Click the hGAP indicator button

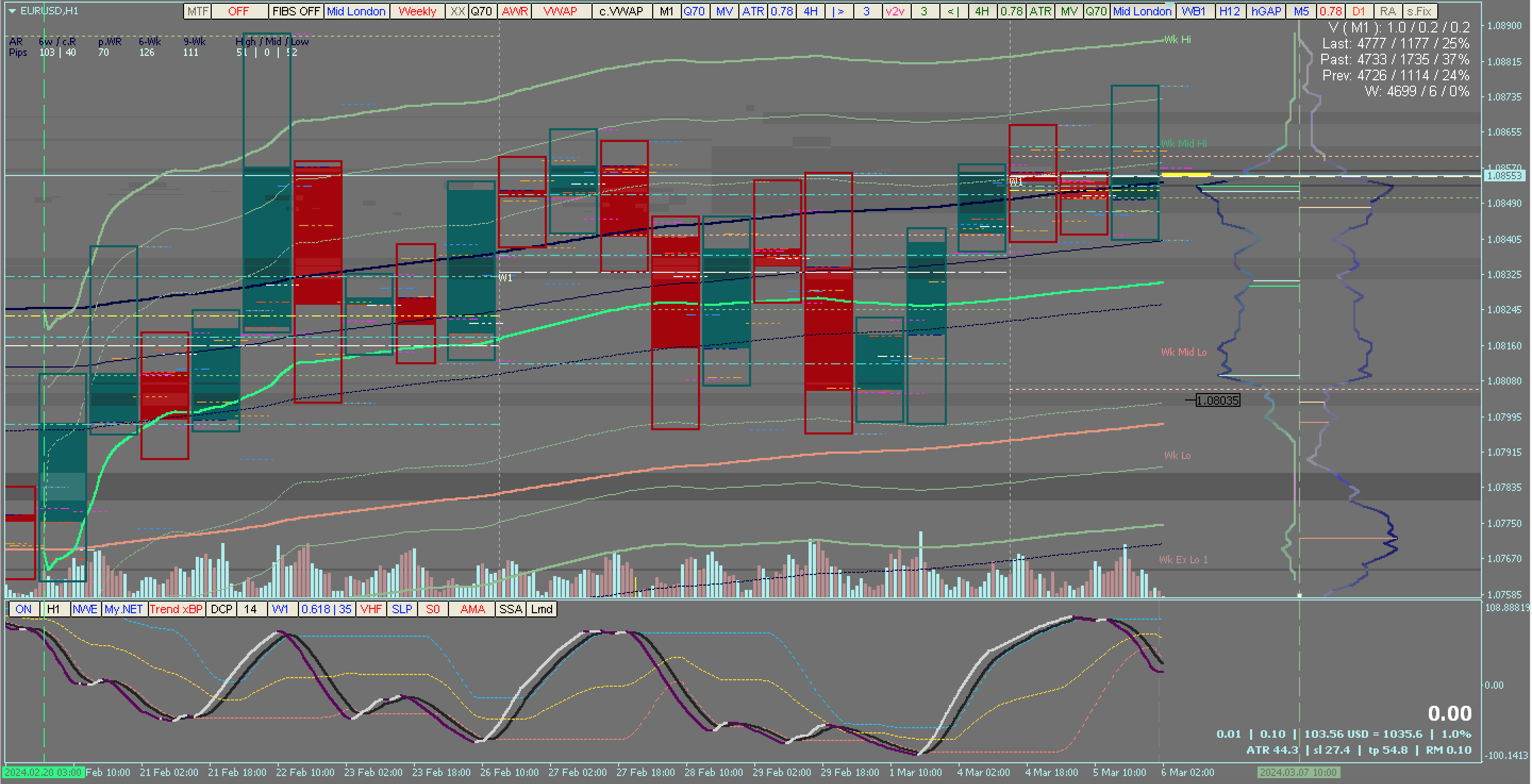pos(1265,11)
